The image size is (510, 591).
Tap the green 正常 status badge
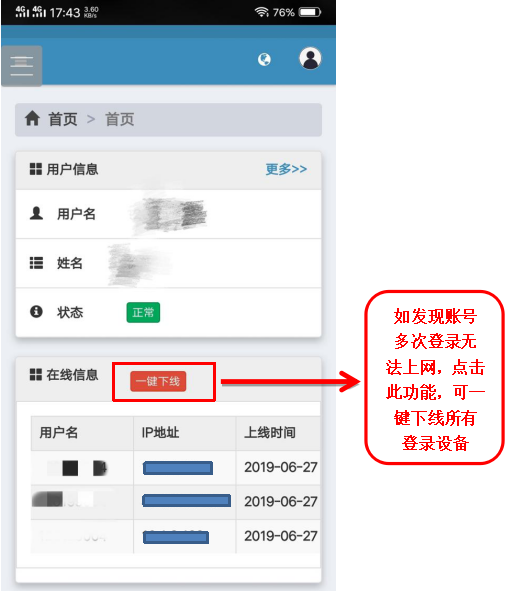(143, 312)
